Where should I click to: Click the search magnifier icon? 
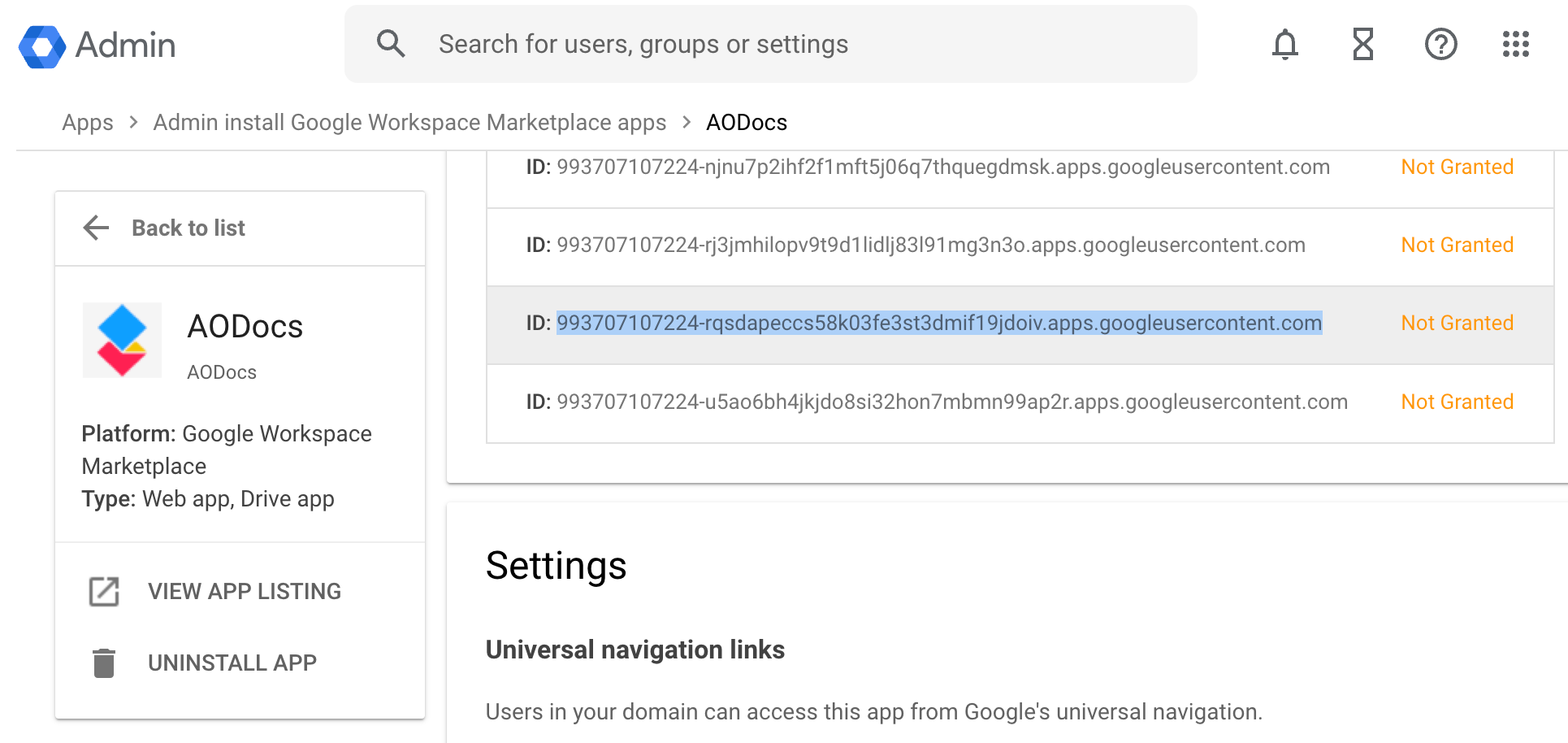click(391, 43)
